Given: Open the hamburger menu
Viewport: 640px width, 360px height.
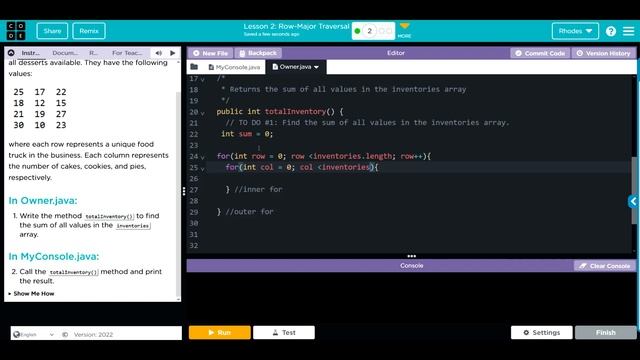Looking at the screenshot, I should pyautogui.click(x=629, y=31).
